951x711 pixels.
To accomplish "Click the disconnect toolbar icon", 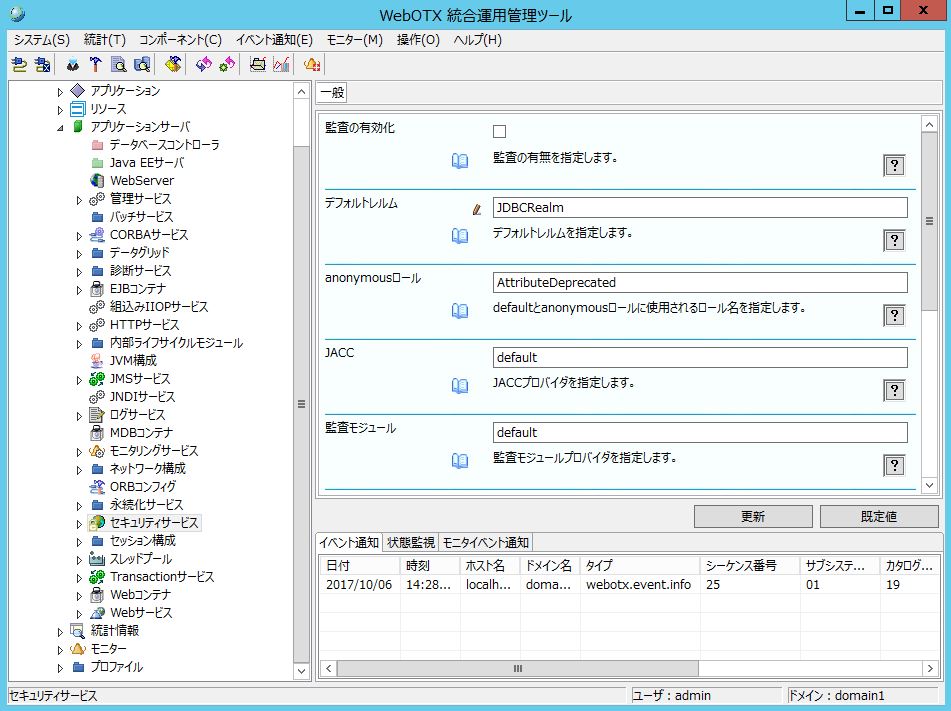I will (x=42, y=65).
